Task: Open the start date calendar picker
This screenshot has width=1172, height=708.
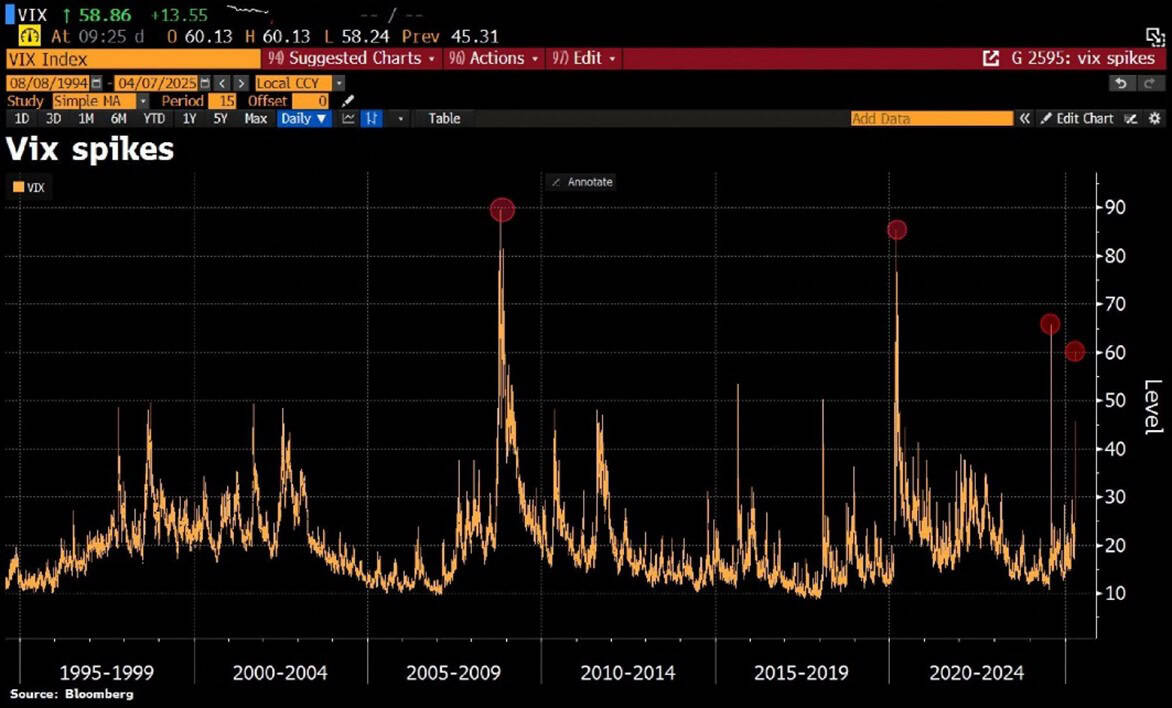Action: pyautogui.click(x=97, y=83)
